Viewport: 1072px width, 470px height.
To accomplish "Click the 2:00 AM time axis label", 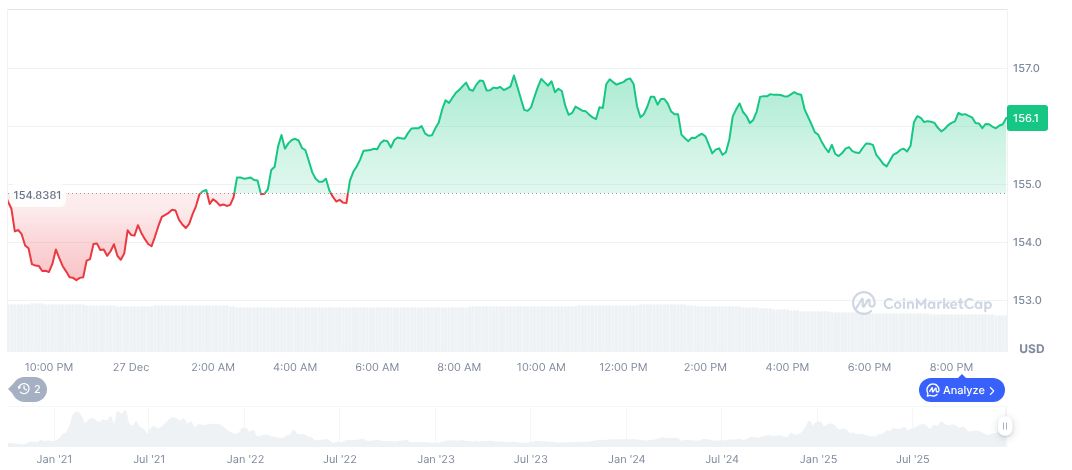I will (x=213, y=367).
